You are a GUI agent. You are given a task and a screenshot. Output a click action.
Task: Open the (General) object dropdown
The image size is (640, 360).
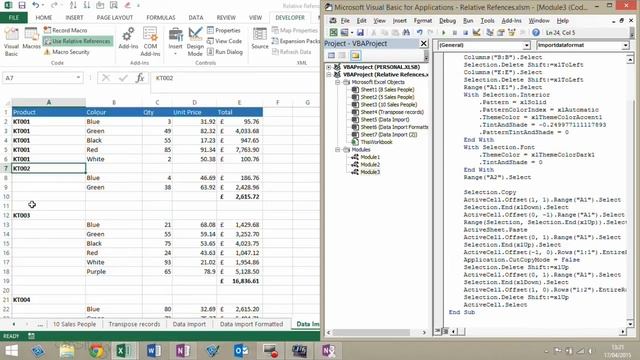(527, 45)
